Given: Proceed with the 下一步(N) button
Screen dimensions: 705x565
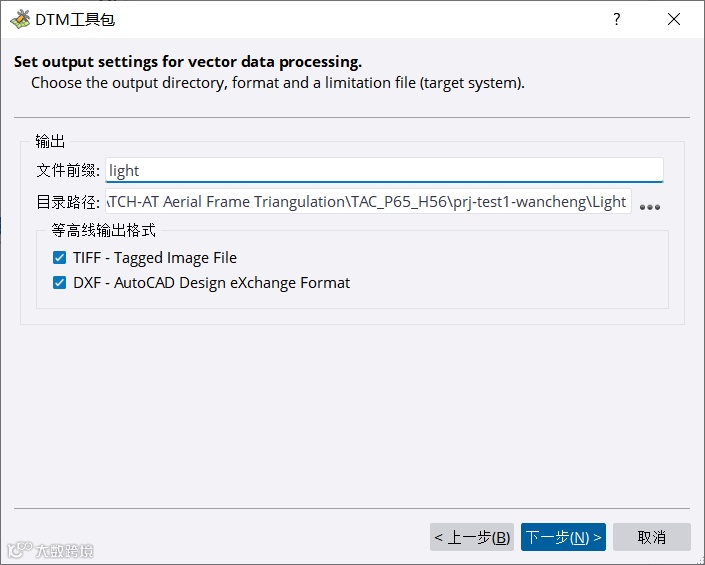Looking at the screenshot, I should (x=563, y=537).
